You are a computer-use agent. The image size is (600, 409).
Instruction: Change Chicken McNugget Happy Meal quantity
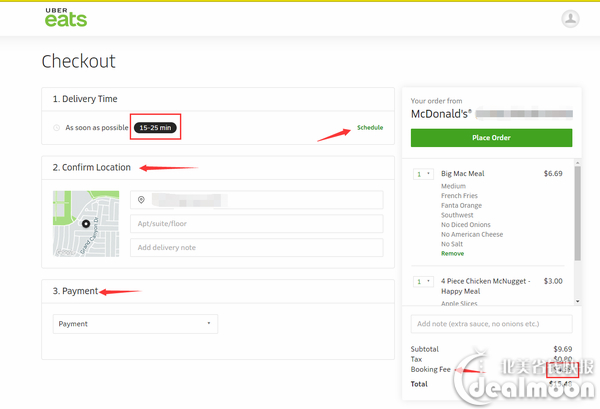tap(422, 282)
